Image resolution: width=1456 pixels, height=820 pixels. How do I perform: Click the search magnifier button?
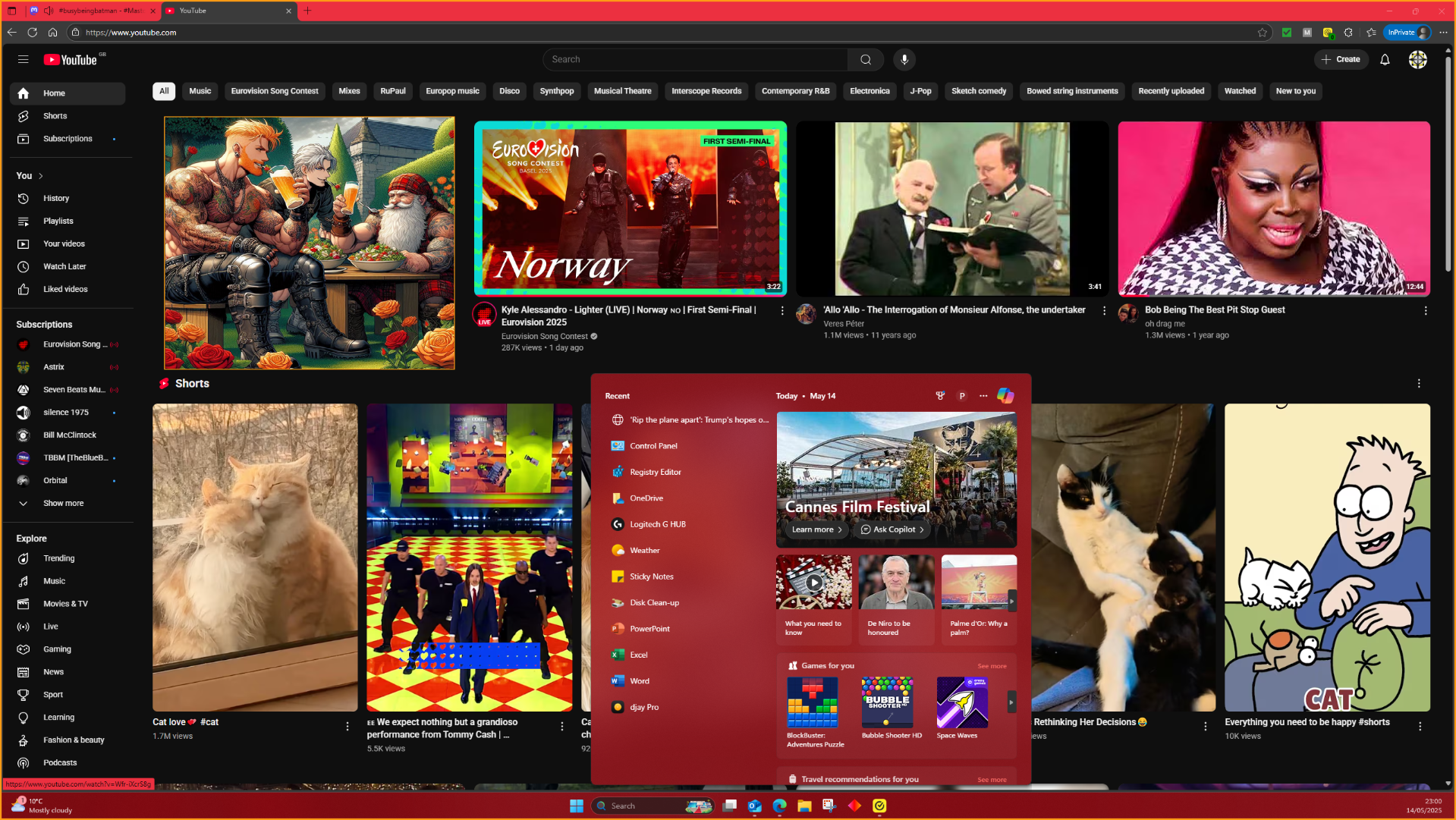coord(866,59)
